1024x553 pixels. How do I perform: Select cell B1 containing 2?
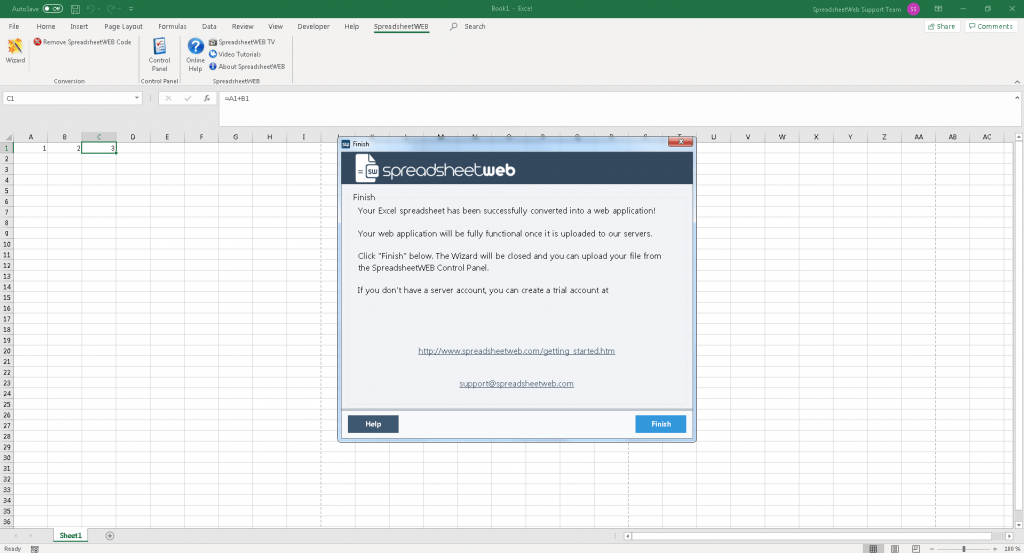point(65,148)
